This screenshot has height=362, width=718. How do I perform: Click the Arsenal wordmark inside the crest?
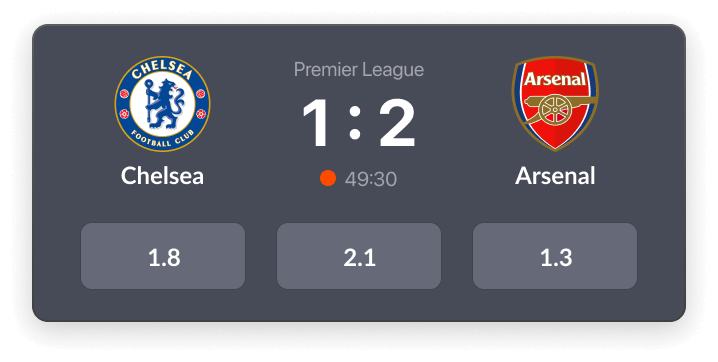555,79
